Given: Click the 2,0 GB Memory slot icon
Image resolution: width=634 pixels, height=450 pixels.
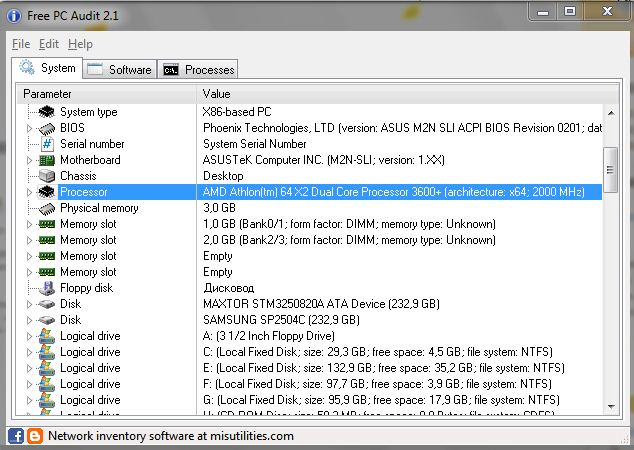Looking at the screenshot, I should click(46, 240).
